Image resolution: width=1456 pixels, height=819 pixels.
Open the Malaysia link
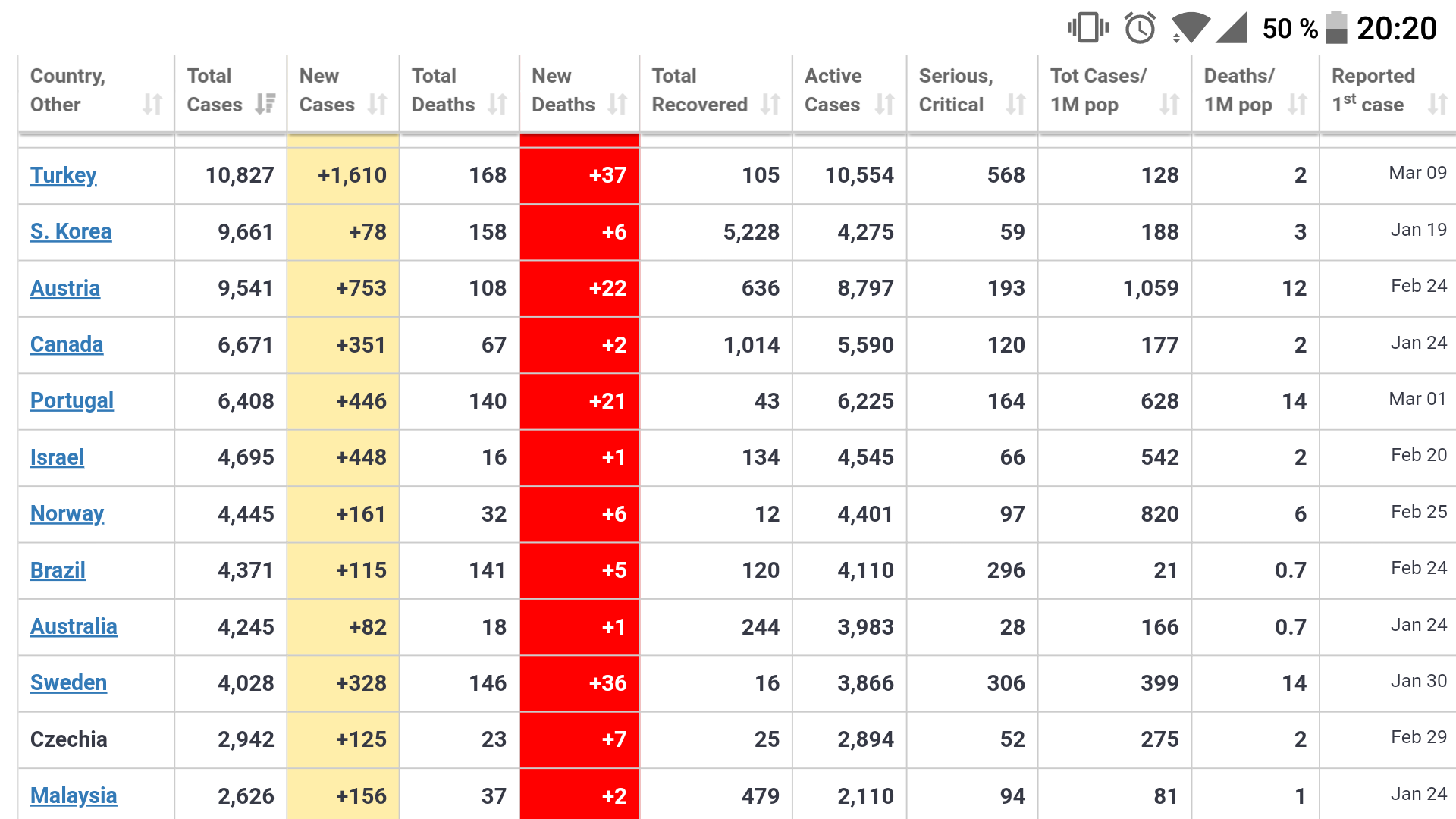point(74,795)
